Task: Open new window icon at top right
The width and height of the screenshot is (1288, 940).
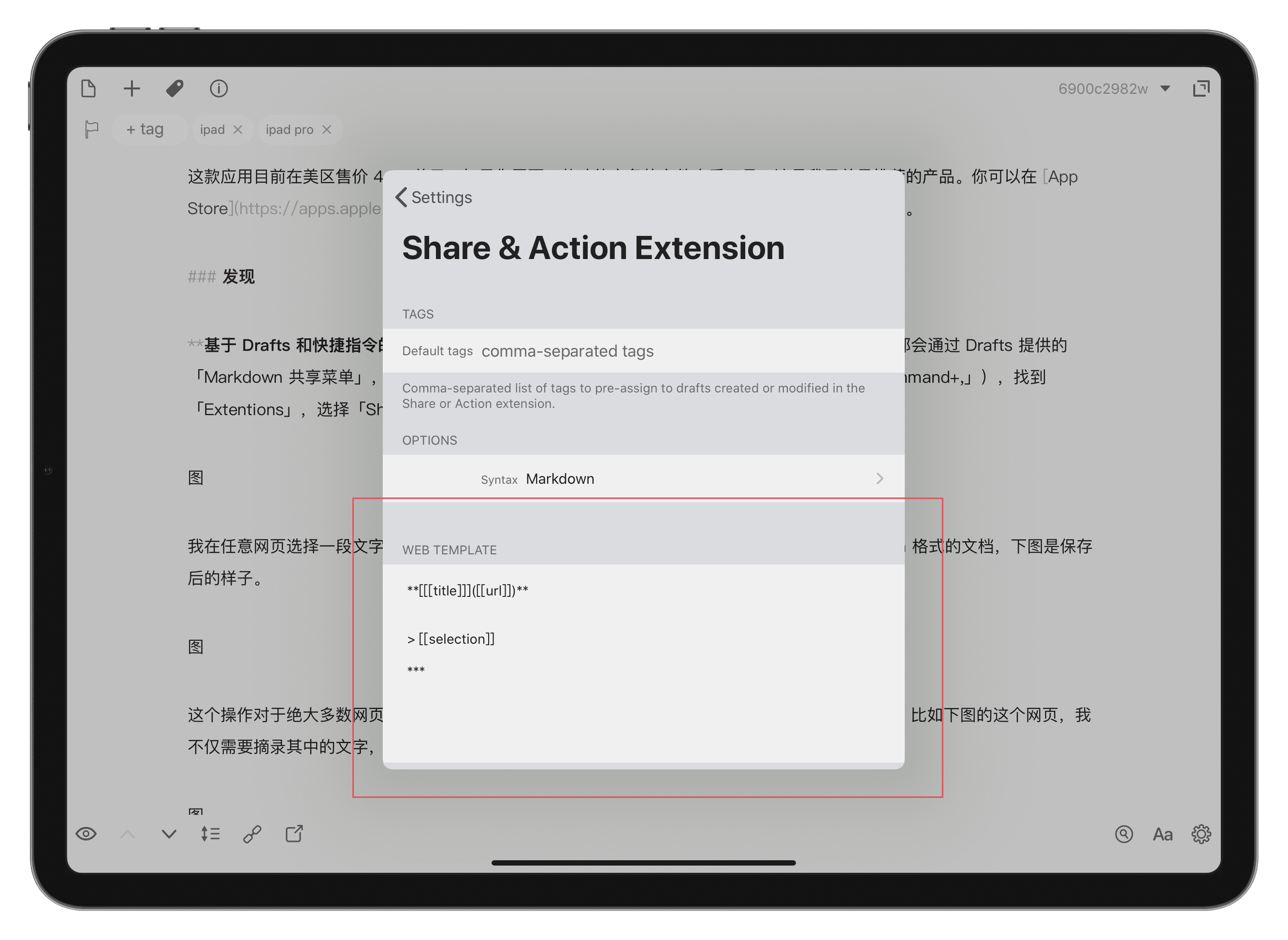Action: (1201, 89)
